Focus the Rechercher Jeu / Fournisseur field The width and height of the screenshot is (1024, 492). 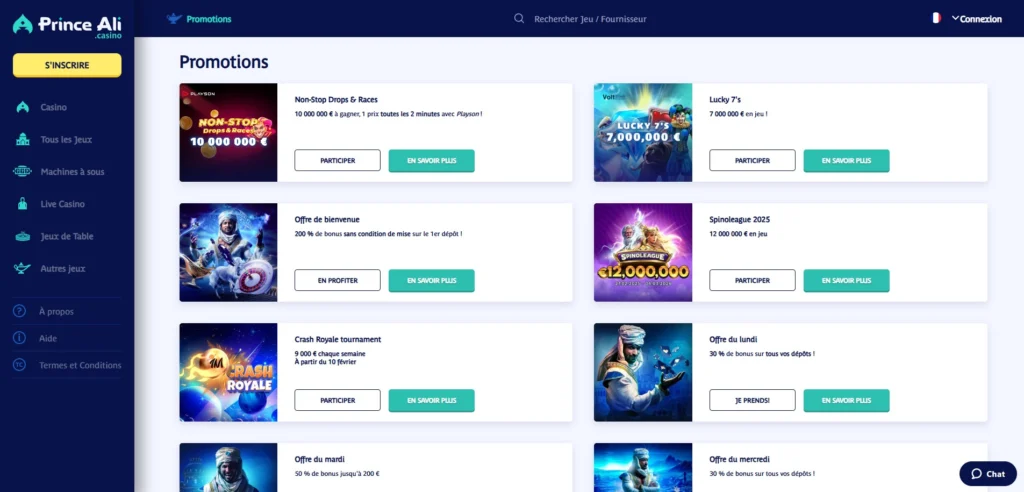point(590,19)
